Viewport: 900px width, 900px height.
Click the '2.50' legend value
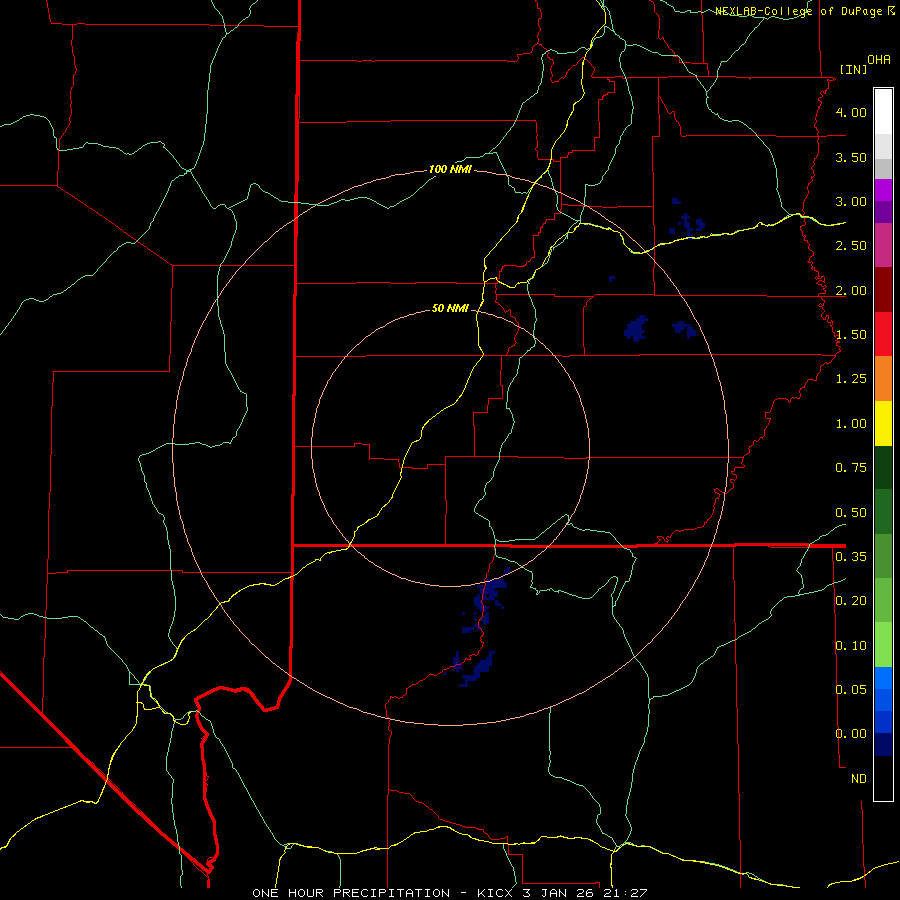851,246
